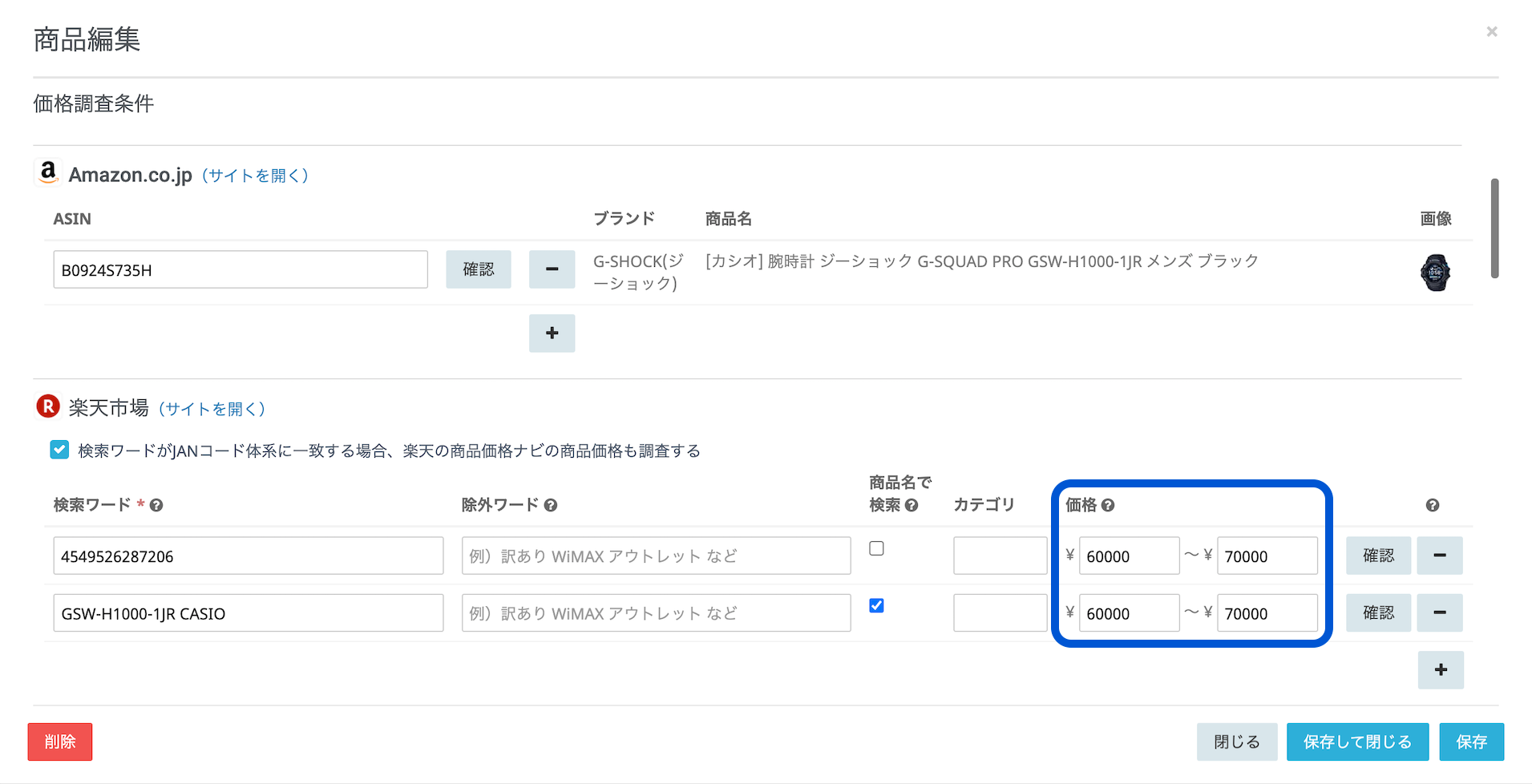The width and height of the screenshot is (1532, 784).
Task: Open the Amazon.co.jp サイトを開く link
Action: pos(255,176)
